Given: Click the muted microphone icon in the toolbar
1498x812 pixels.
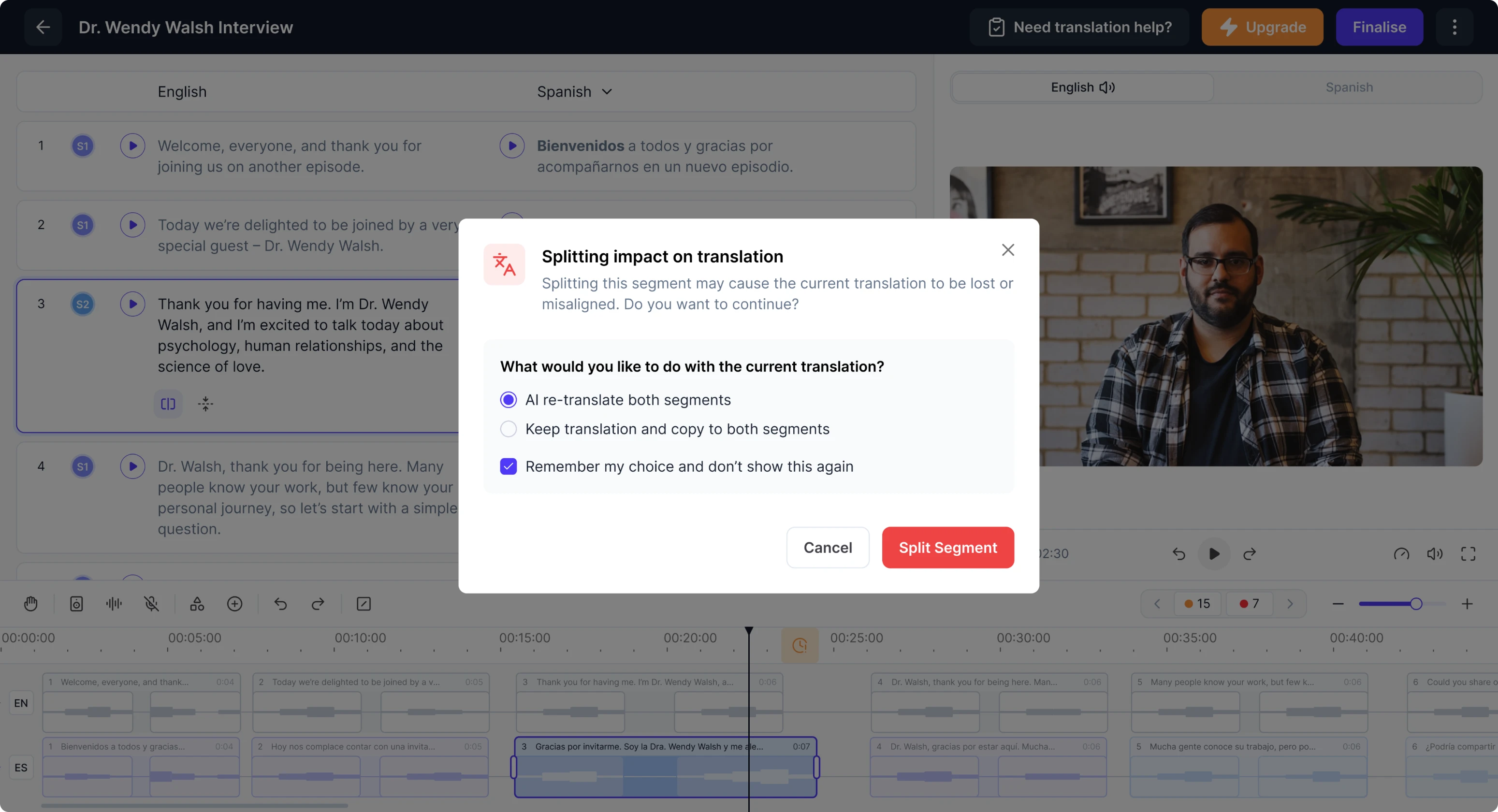Looking at the screenshot, I should 151,603.
